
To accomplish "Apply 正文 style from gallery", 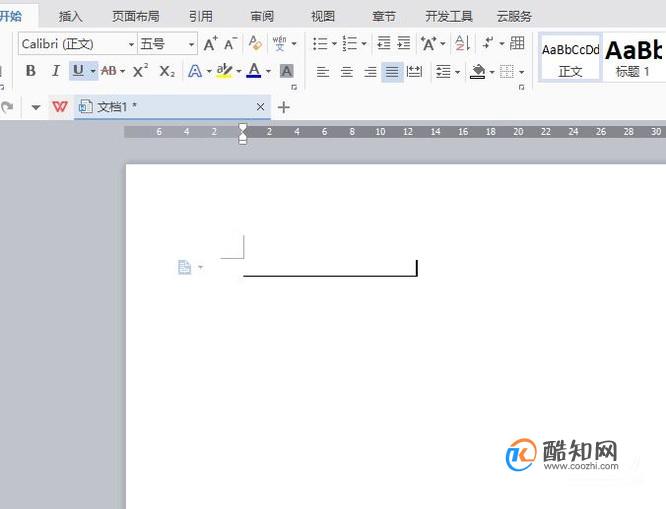I will (x=570, y=57).
